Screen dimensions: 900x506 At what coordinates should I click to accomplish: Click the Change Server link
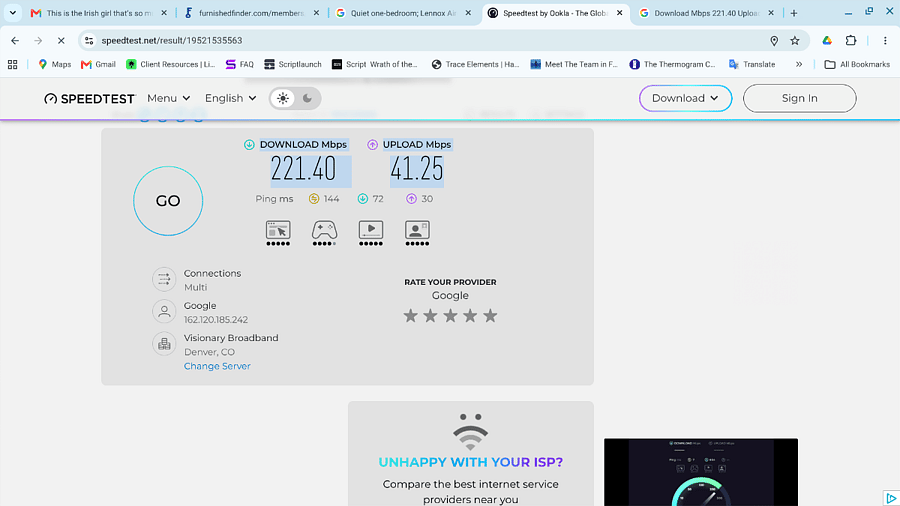tap(217, 366)
